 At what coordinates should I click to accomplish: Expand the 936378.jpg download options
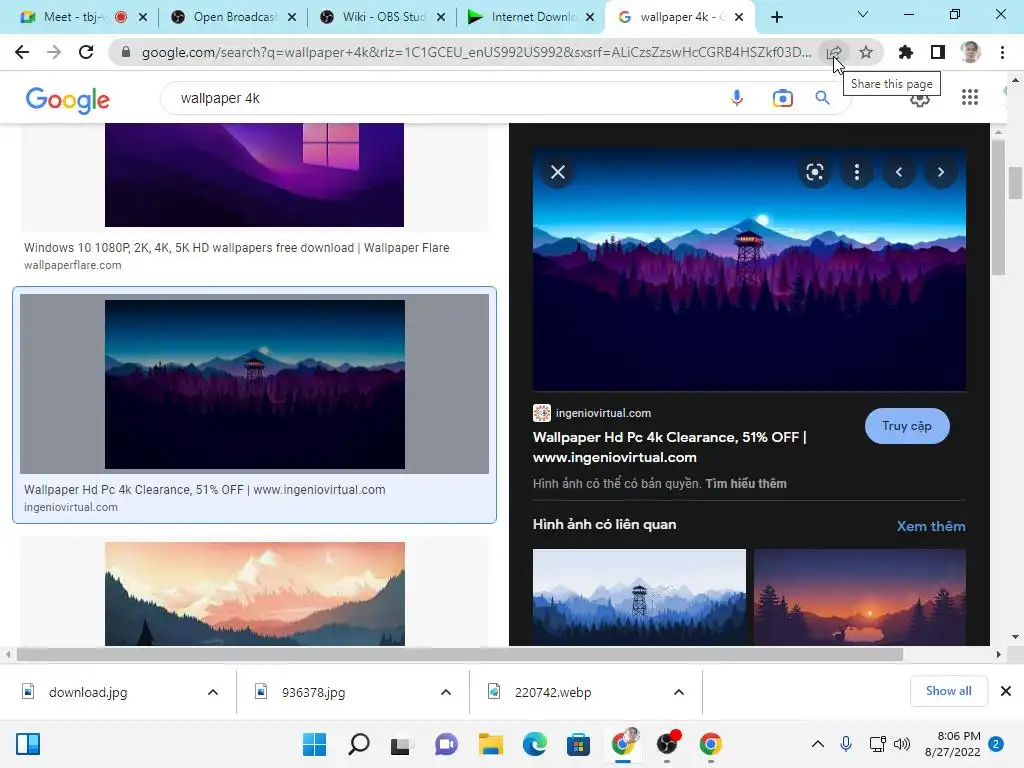point(445,692)
